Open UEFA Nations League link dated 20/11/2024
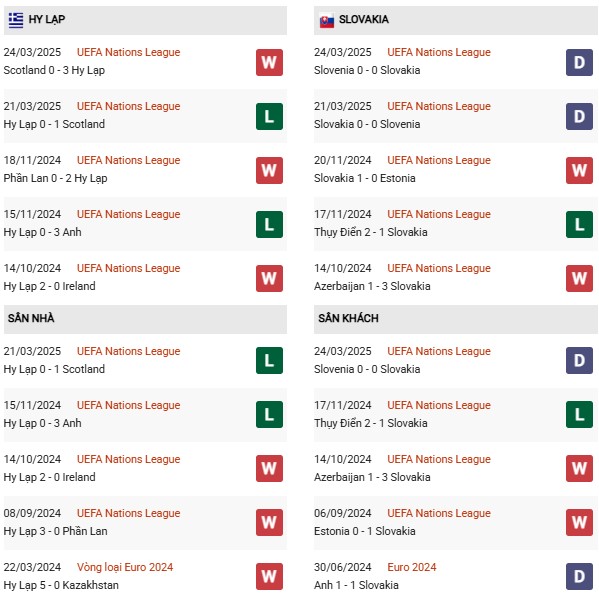The height and width of the screenshot is (599, 599). coord(439,160)
